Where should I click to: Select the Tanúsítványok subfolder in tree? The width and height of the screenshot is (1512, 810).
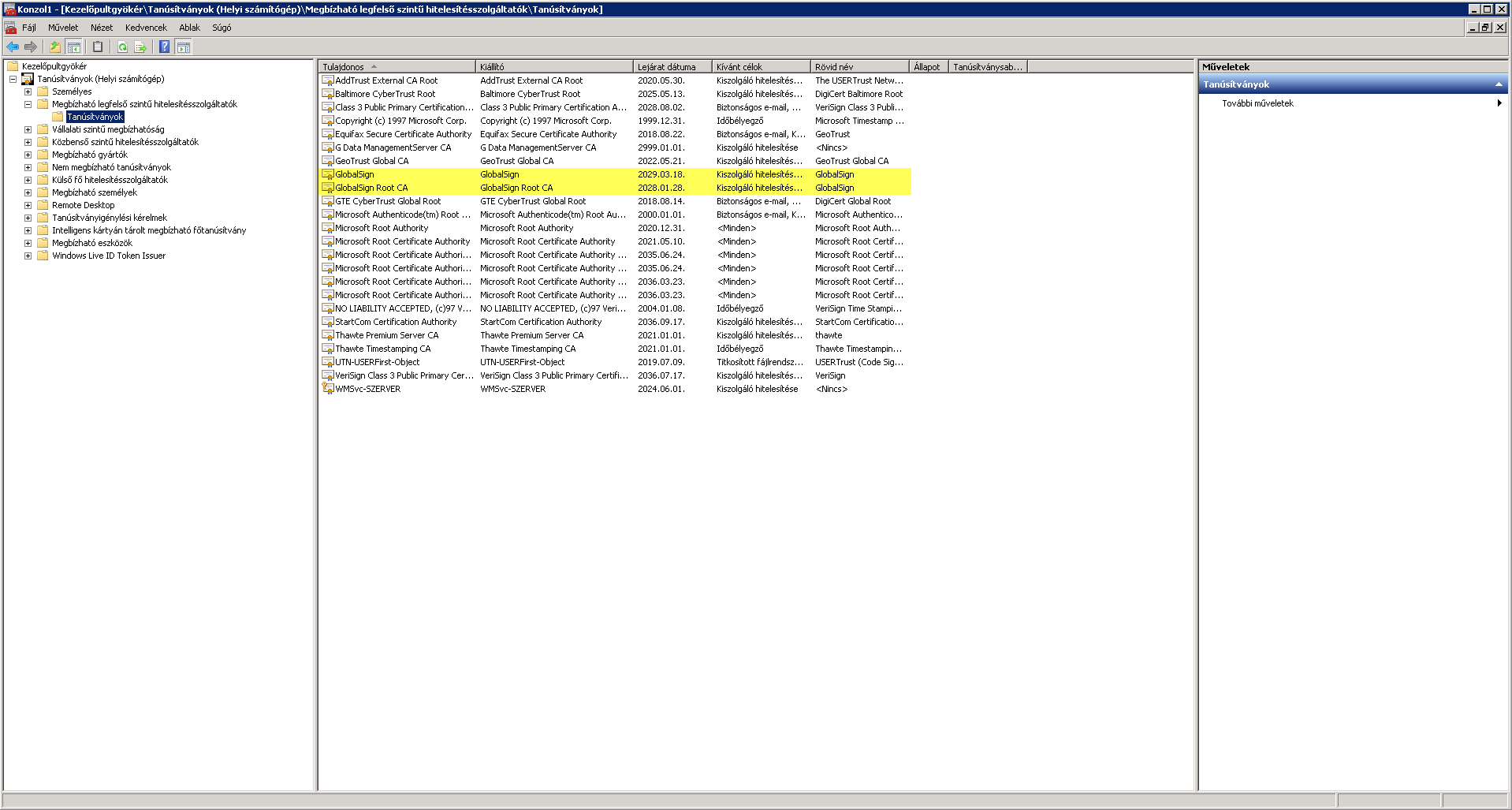[x=95, y=117]
